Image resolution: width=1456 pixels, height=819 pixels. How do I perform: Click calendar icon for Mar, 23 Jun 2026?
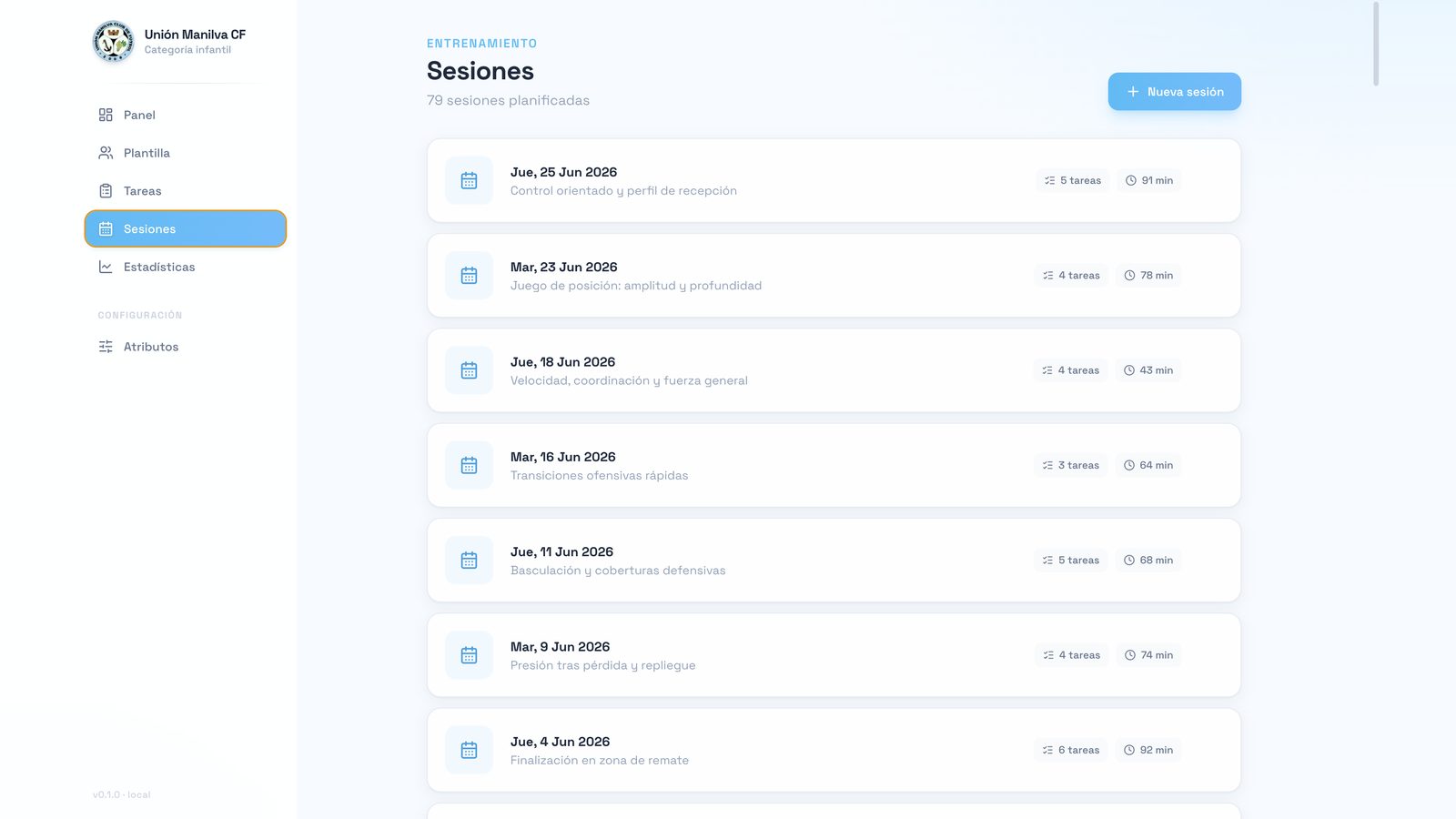(x=469, y=276)
